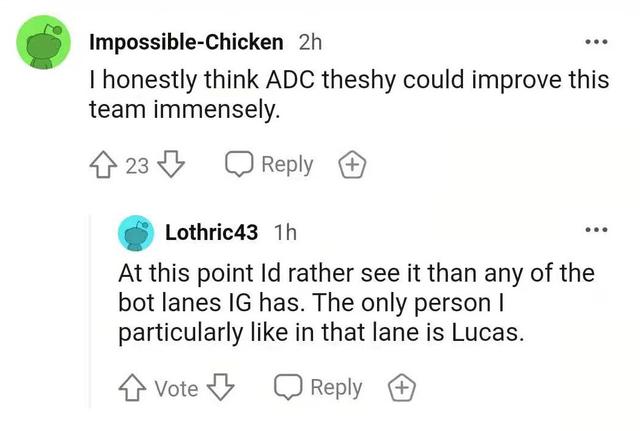This screenshot has height=431, width=640.
Task: Downvote Impossible-Chicken's comment
Action: pyautogui.click(x=172, y=165)
